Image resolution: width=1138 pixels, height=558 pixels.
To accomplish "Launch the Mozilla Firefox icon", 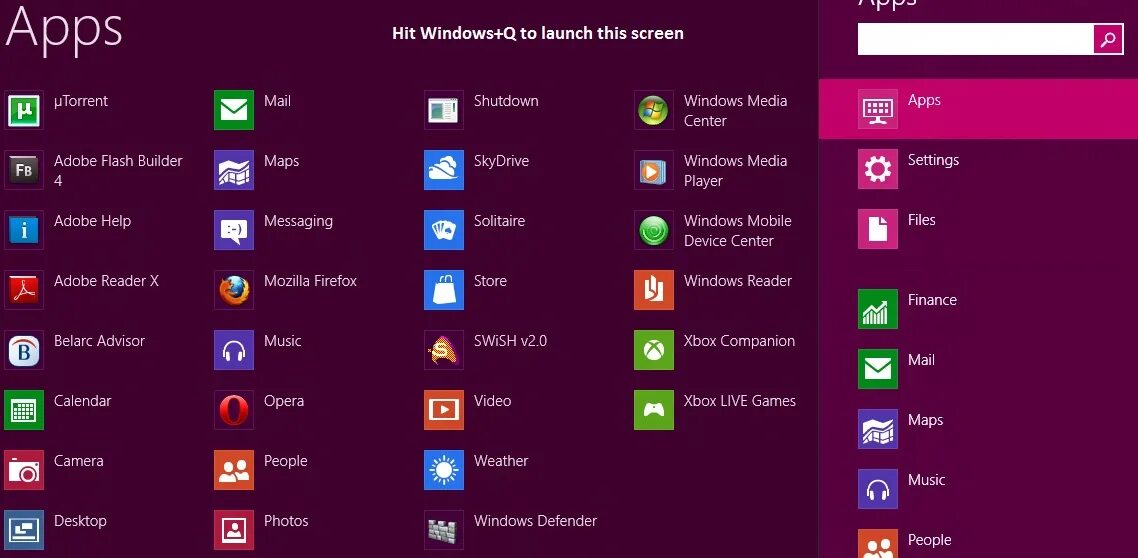I will [234, 290].
